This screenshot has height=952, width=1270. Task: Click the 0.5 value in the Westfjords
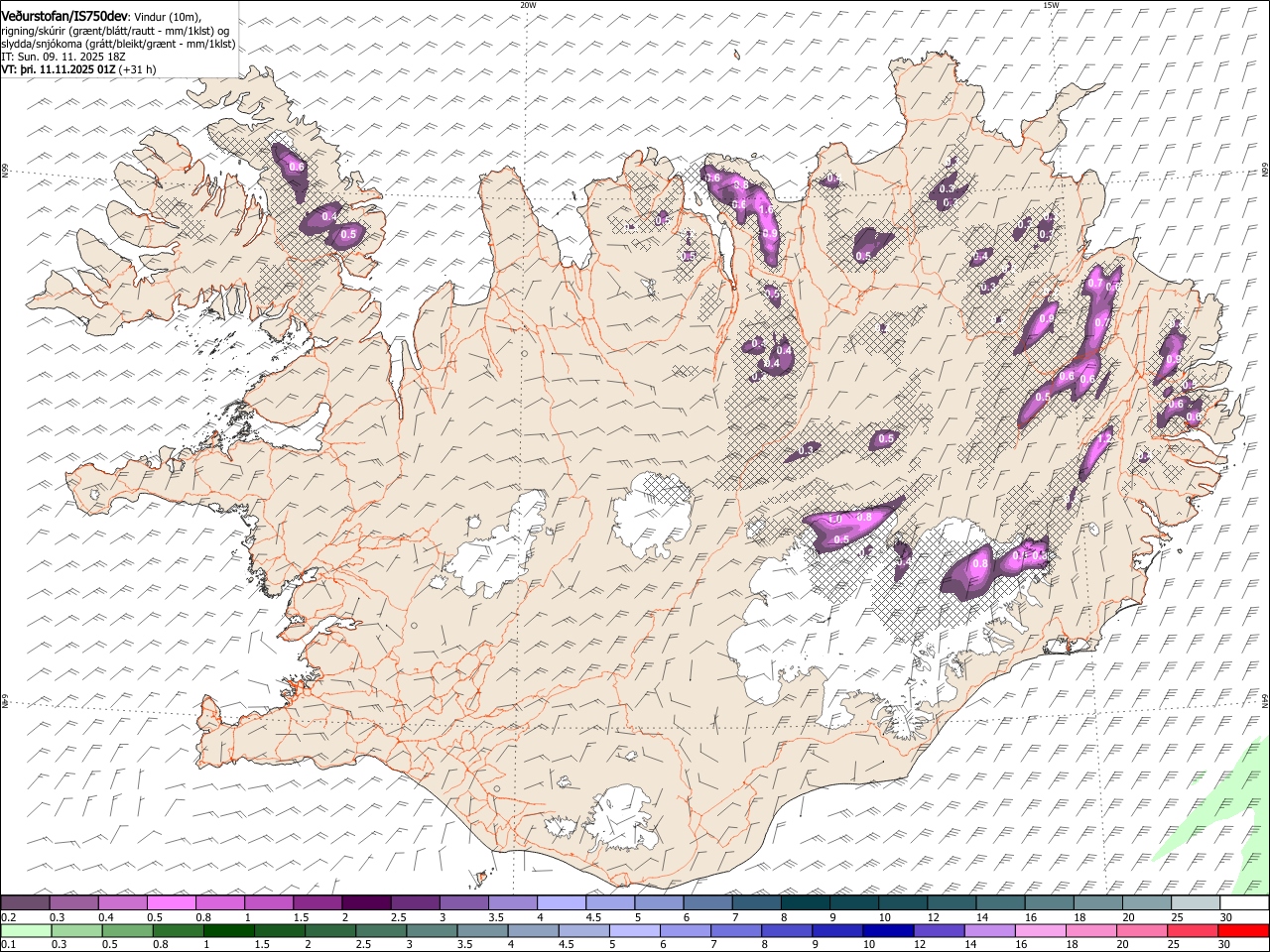348,235
